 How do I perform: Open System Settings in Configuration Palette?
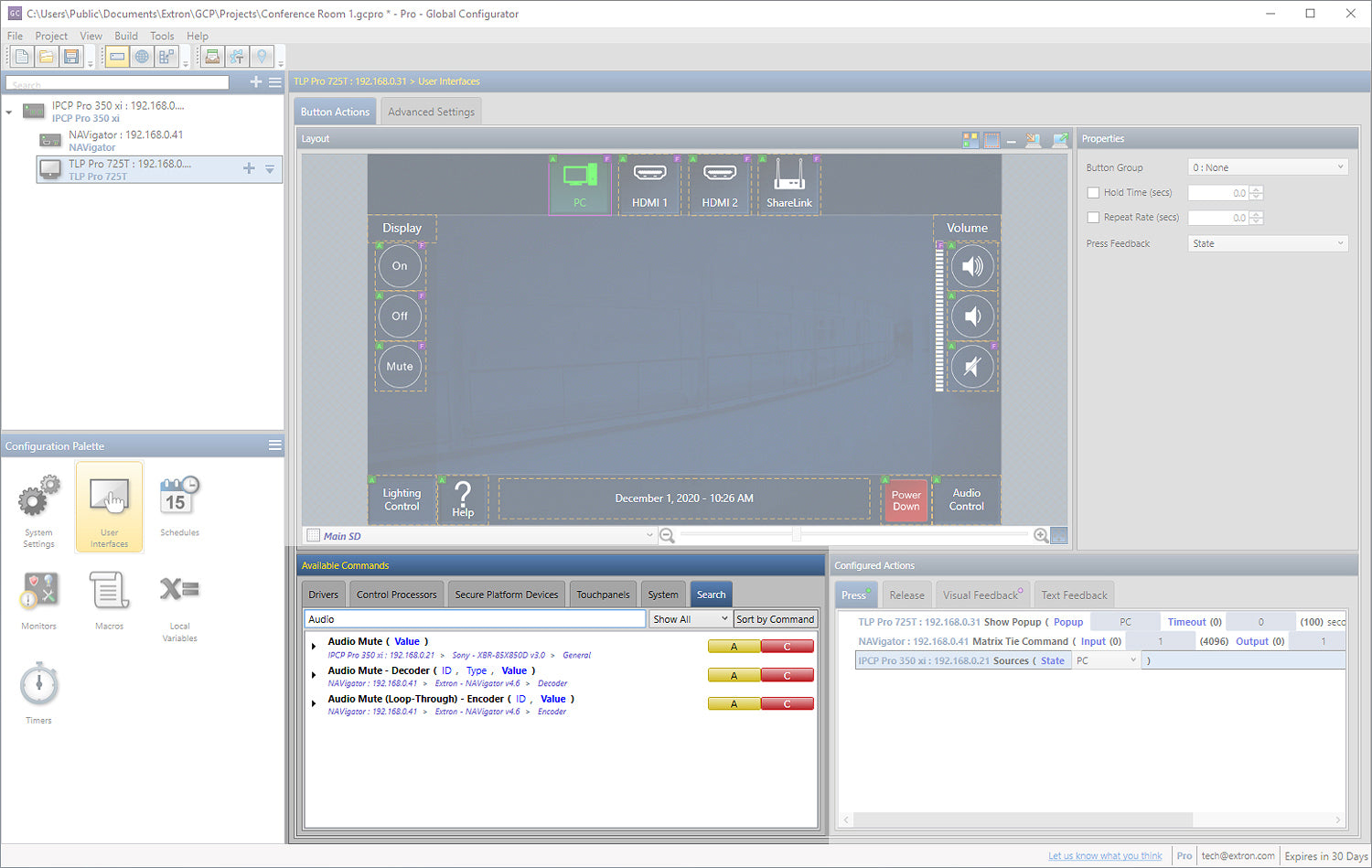pyautogui.click(x=38, y=510)
